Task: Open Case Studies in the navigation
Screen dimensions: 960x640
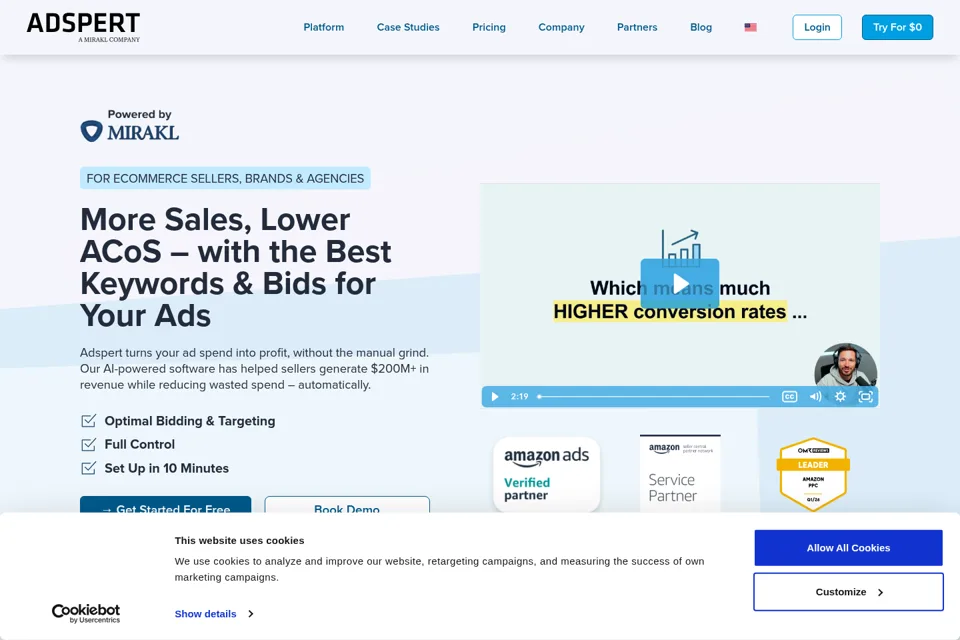Action: (408, 27)
